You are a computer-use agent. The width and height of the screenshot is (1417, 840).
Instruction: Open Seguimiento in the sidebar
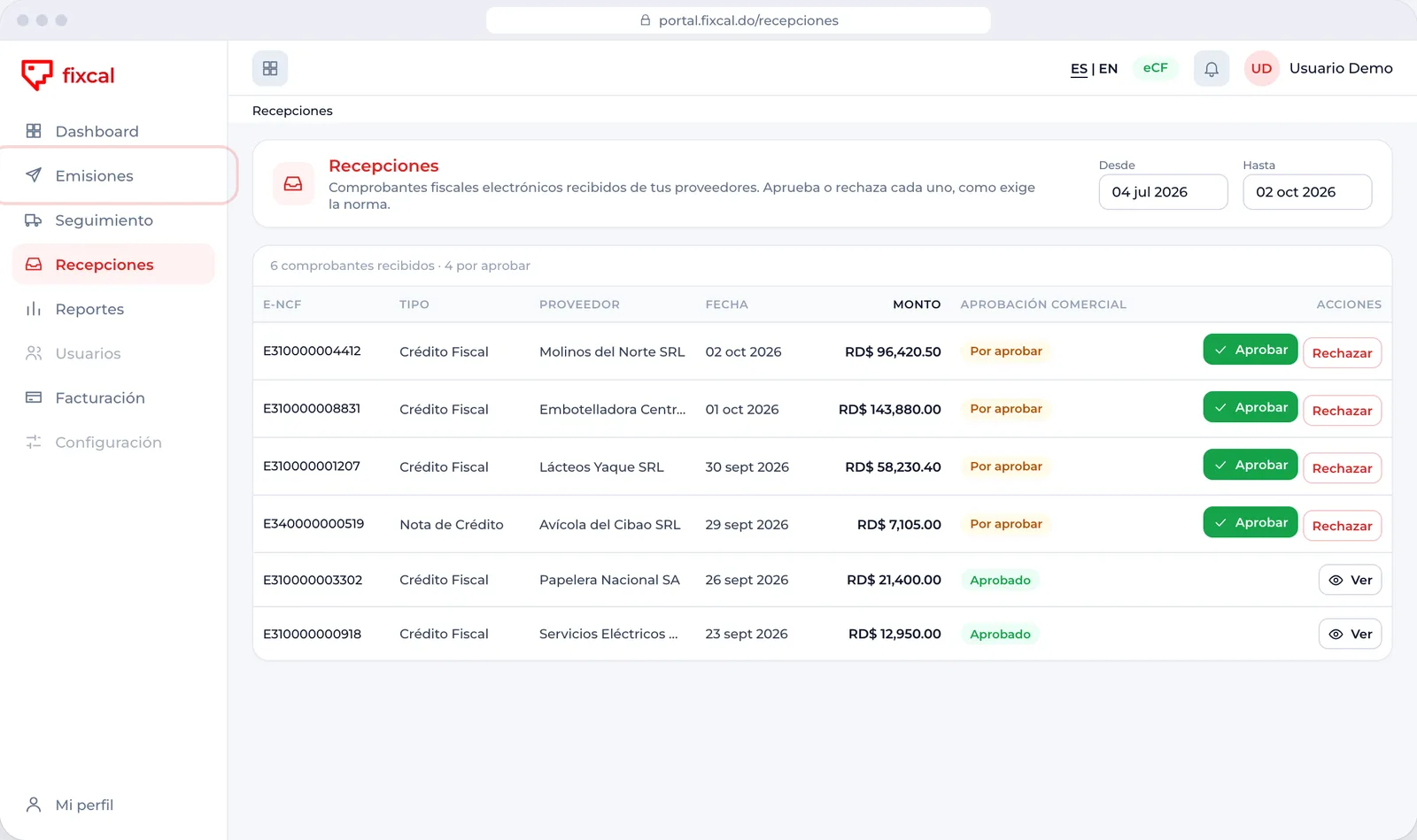113,220
